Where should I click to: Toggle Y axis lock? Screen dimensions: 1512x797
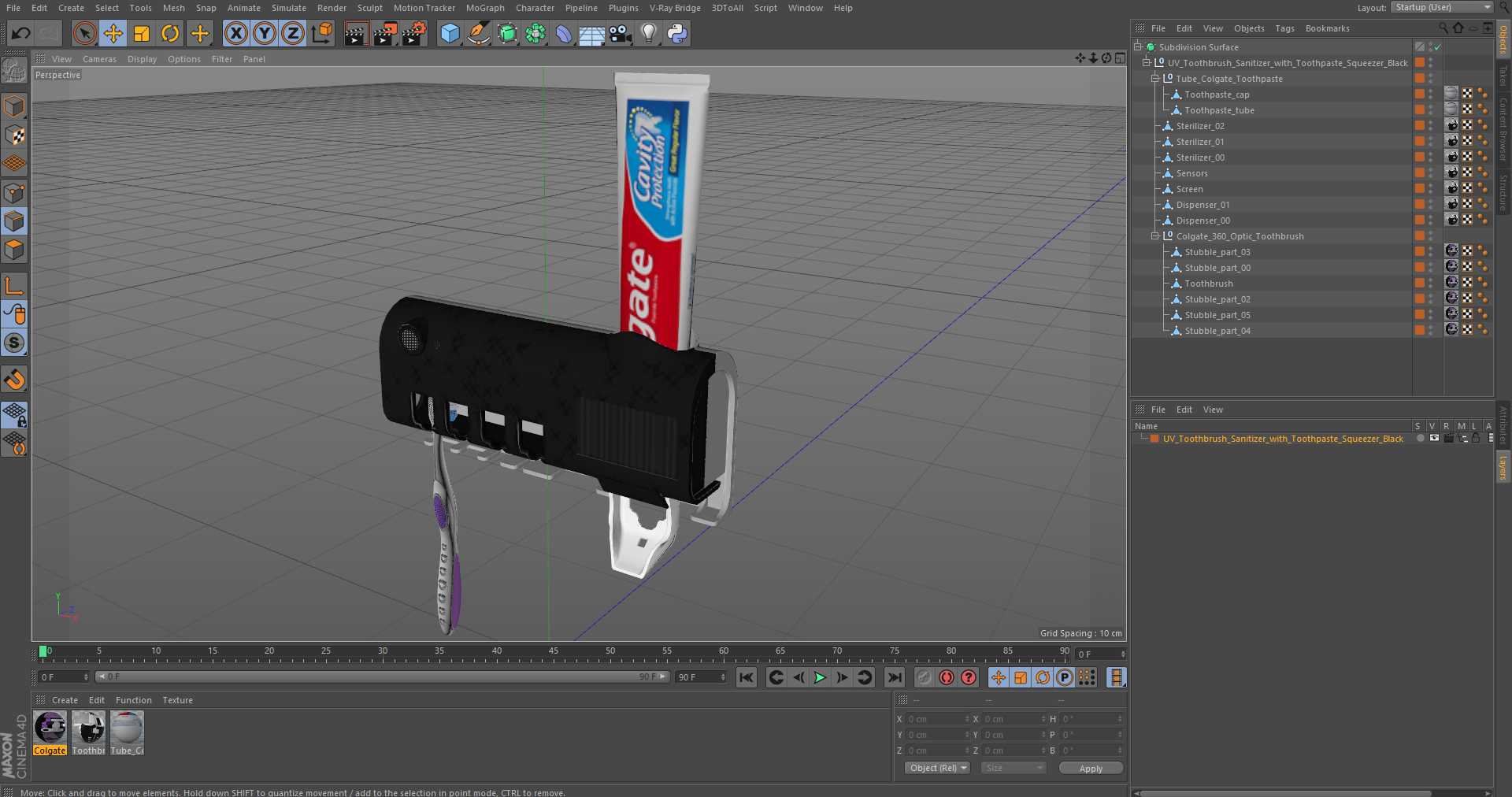265,33
